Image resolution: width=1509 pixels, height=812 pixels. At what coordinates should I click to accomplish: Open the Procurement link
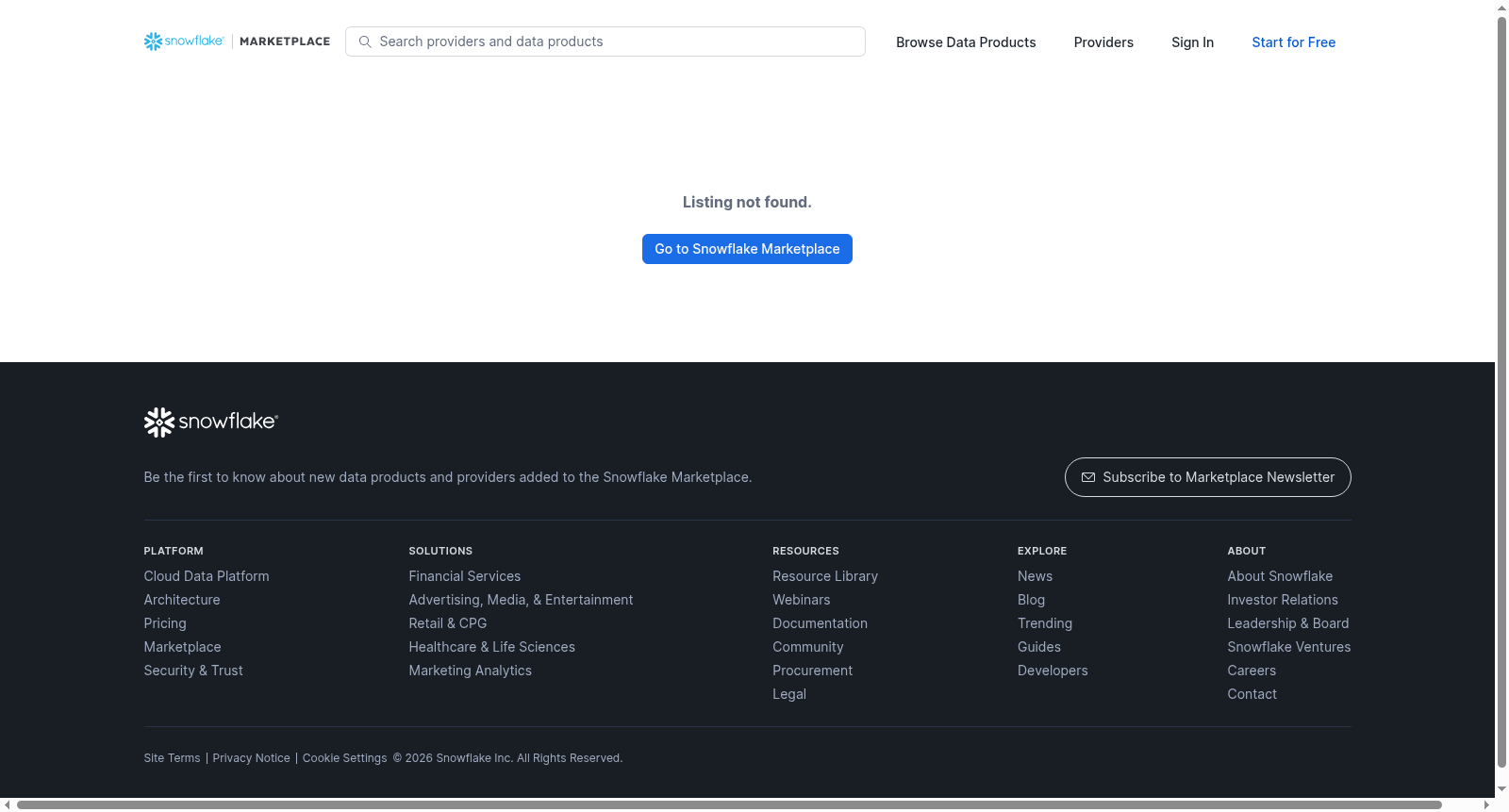[x=812, y=671]
